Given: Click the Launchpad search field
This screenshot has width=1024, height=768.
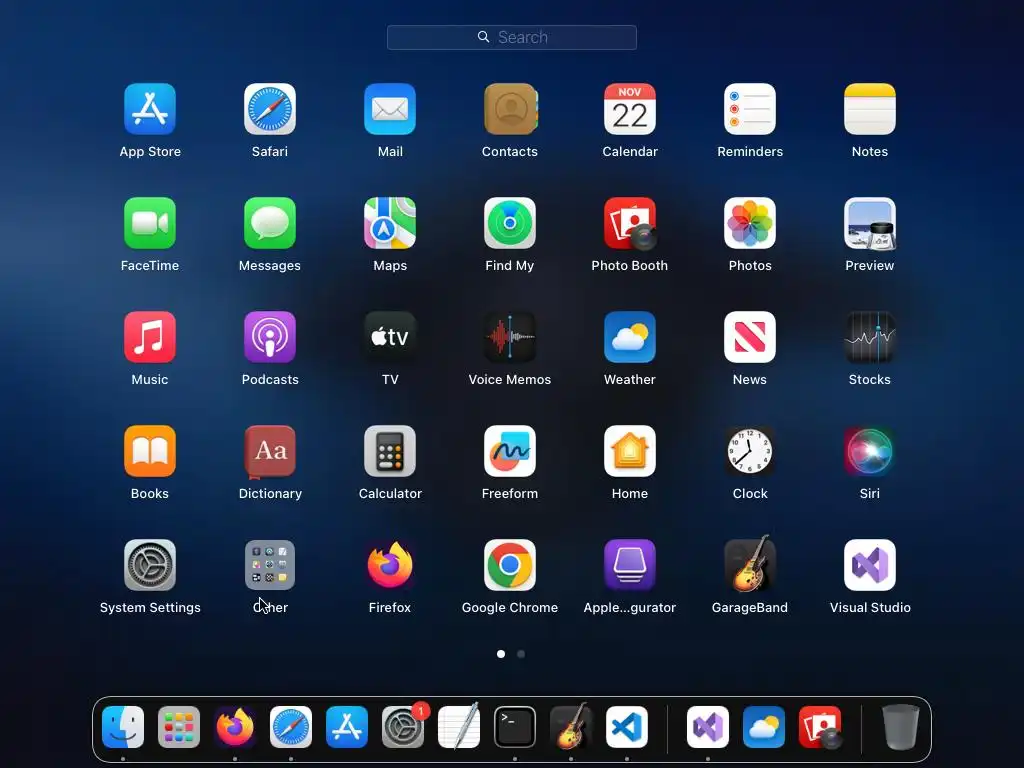Looking at the screenshot, I should (512, 37).
